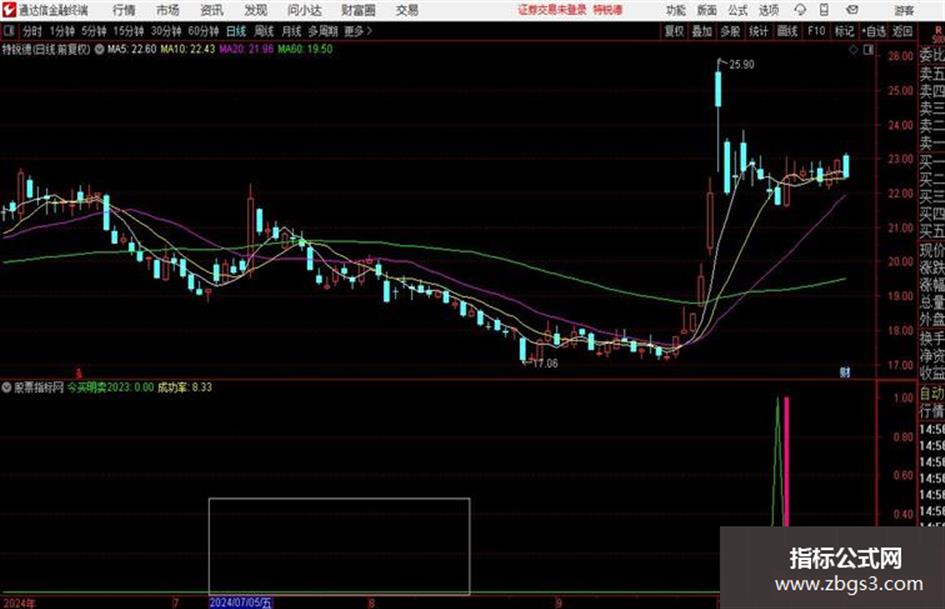The image size is (945, 609).
Task: Click the 特锐德(日线 前复权) chart title
Action: 46,49
